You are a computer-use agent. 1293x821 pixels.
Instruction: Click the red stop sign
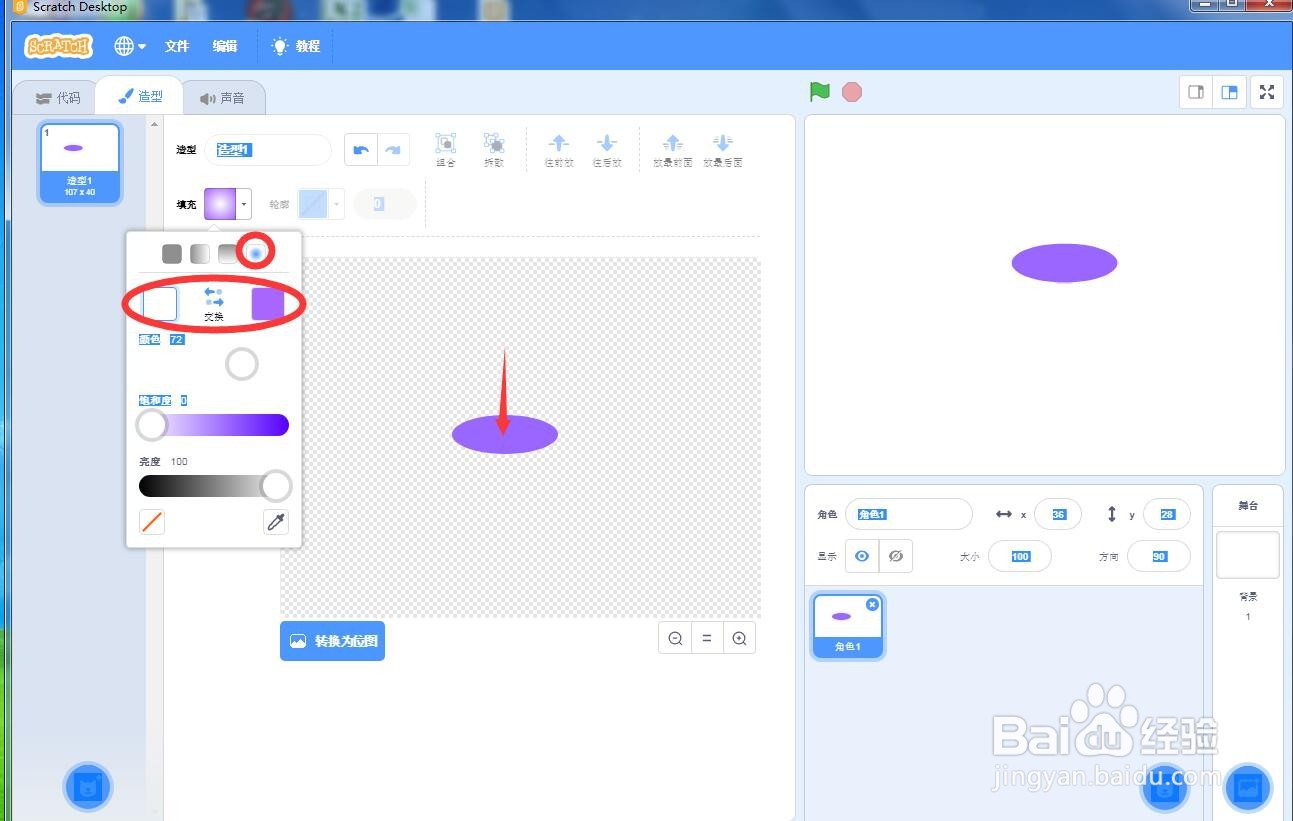pos(852,92)
